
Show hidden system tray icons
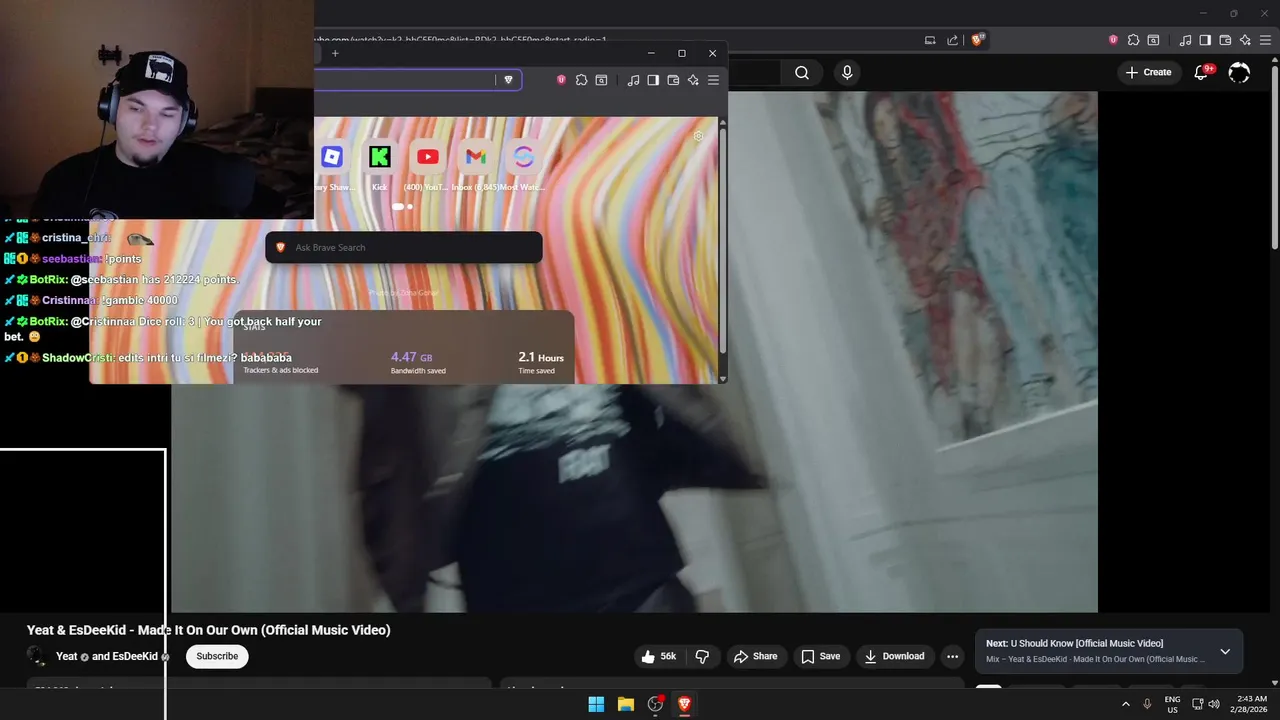click(x=1125, y=704)
